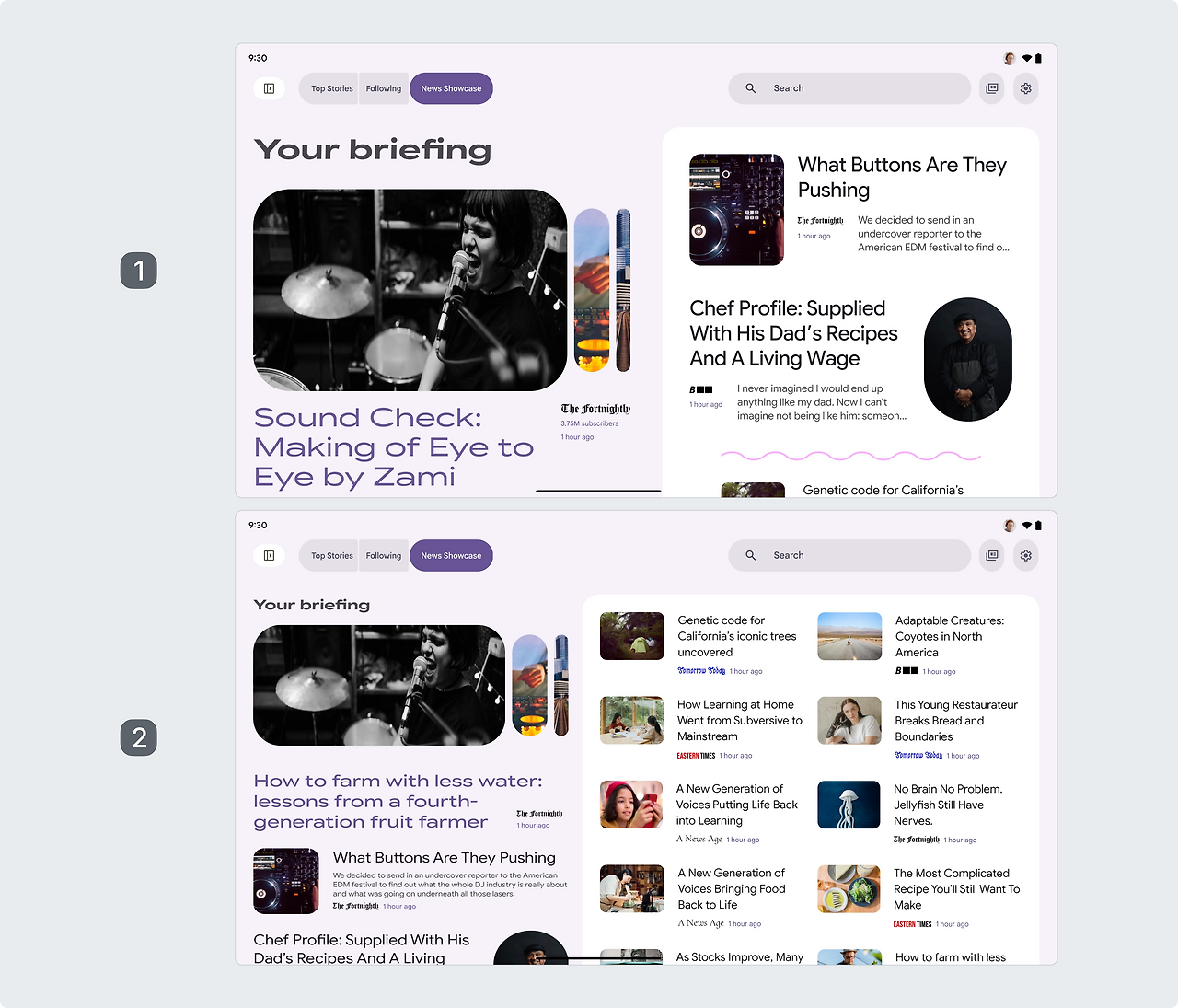Viewport: 1178px width, 1008px height.
Task: Click the BBC logo under Adaptable Creatures article
Action: (907, 671)
